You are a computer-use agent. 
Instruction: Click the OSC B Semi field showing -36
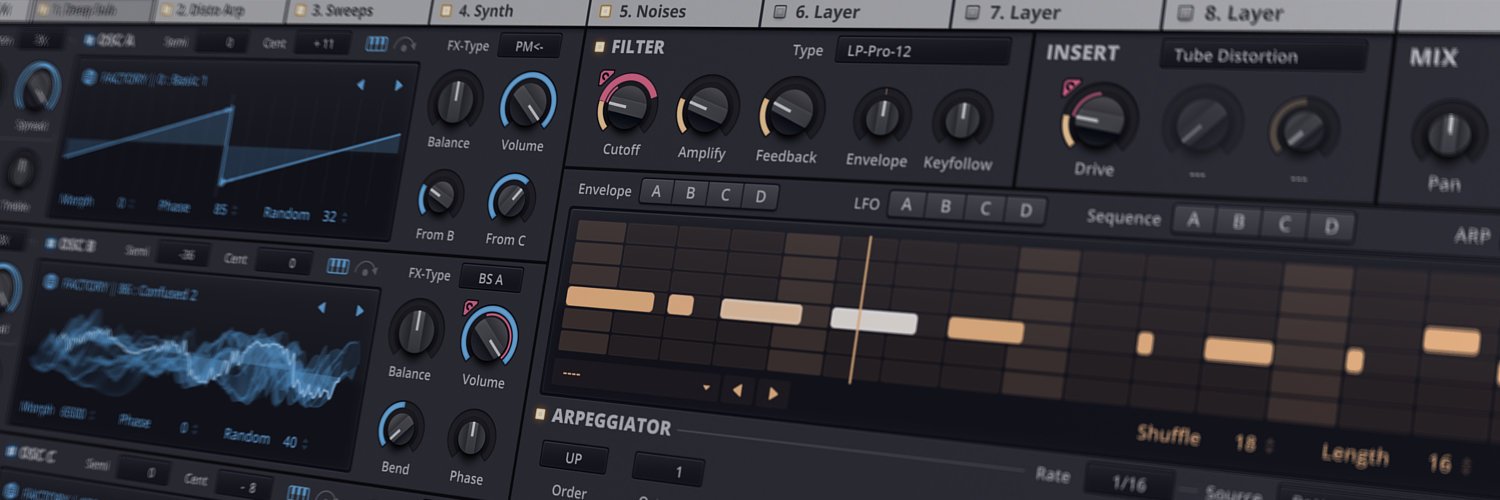tap(182, 253)
